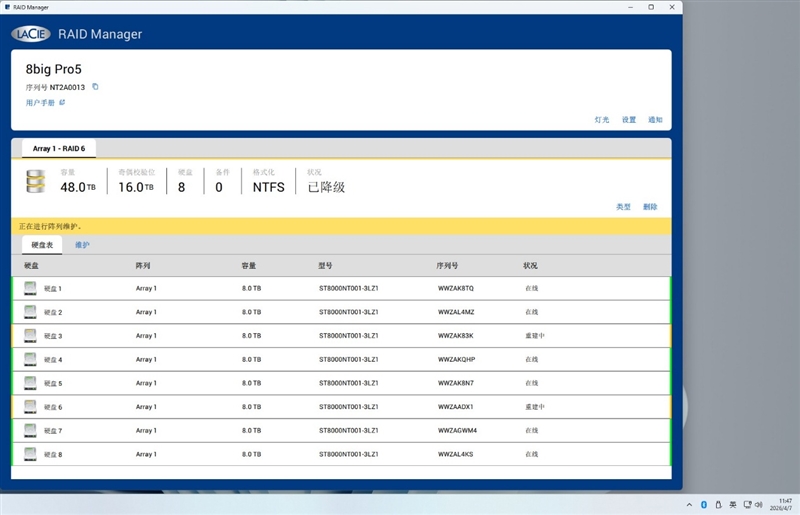Select serial number WWZAL4KS
Viewport: 800px width, 515px height.
[x=456, y=454]
